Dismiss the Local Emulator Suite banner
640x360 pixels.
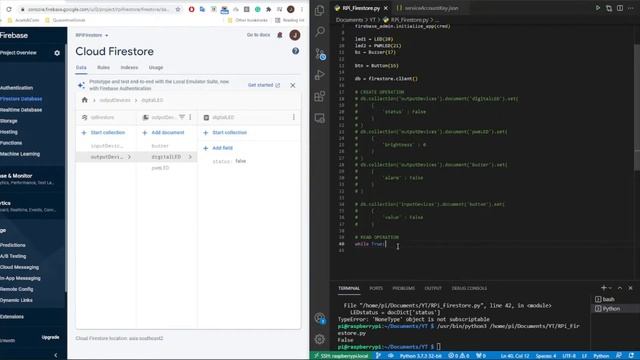[x=293, y=85]
